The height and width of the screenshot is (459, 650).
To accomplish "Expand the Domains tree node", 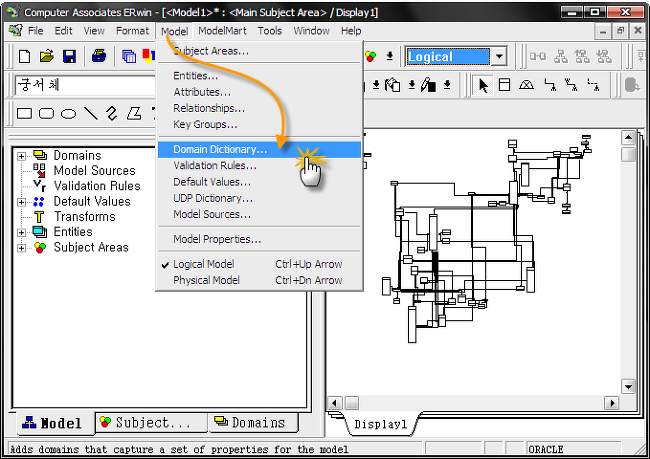I will click(21, 156).
